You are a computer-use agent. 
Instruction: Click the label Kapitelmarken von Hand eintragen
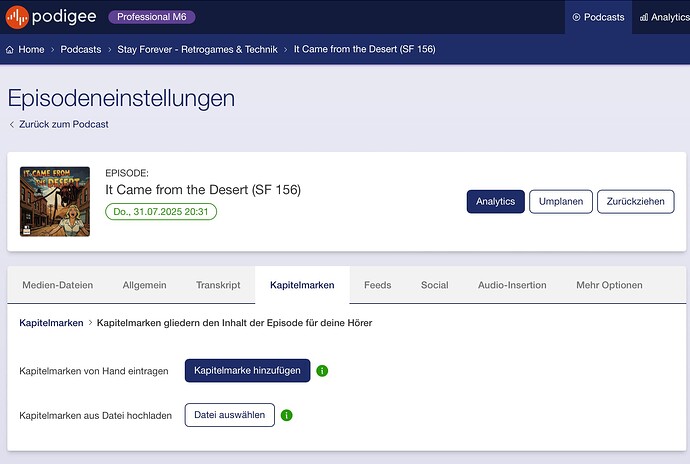(94, 371)
